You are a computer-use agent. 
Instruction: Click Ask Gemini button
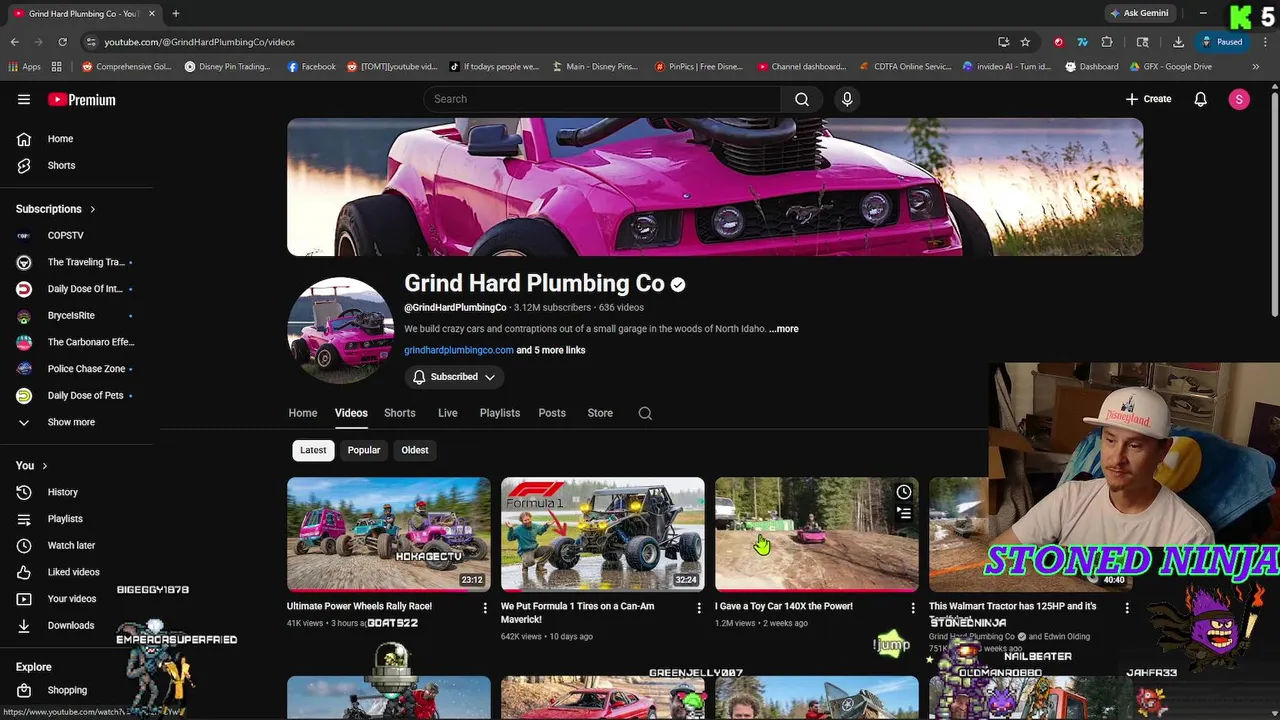[1138, 13]
